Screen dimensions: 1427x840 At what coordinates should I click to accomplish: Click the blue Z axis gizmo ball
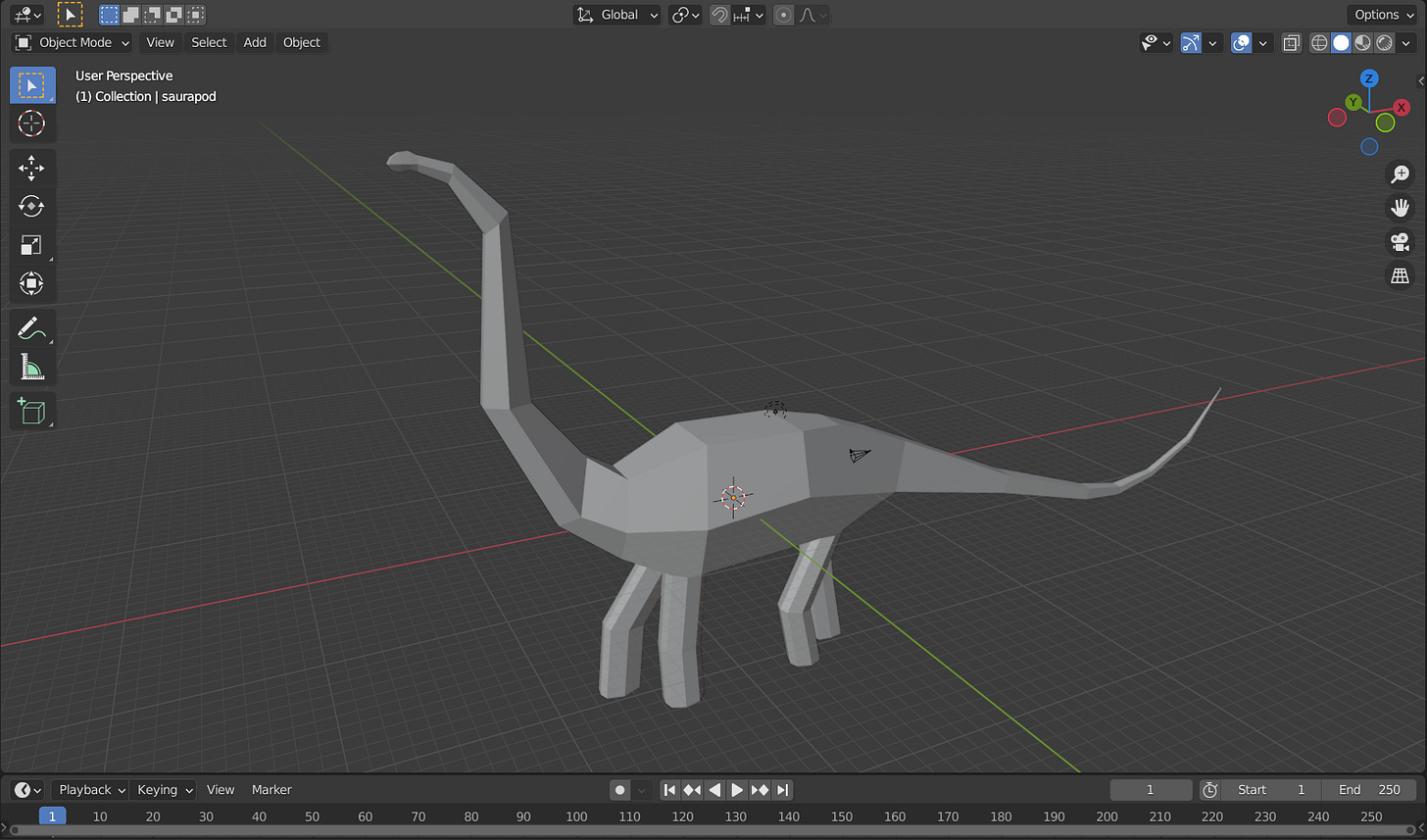pyautogui.click(x=1370, y=78)
